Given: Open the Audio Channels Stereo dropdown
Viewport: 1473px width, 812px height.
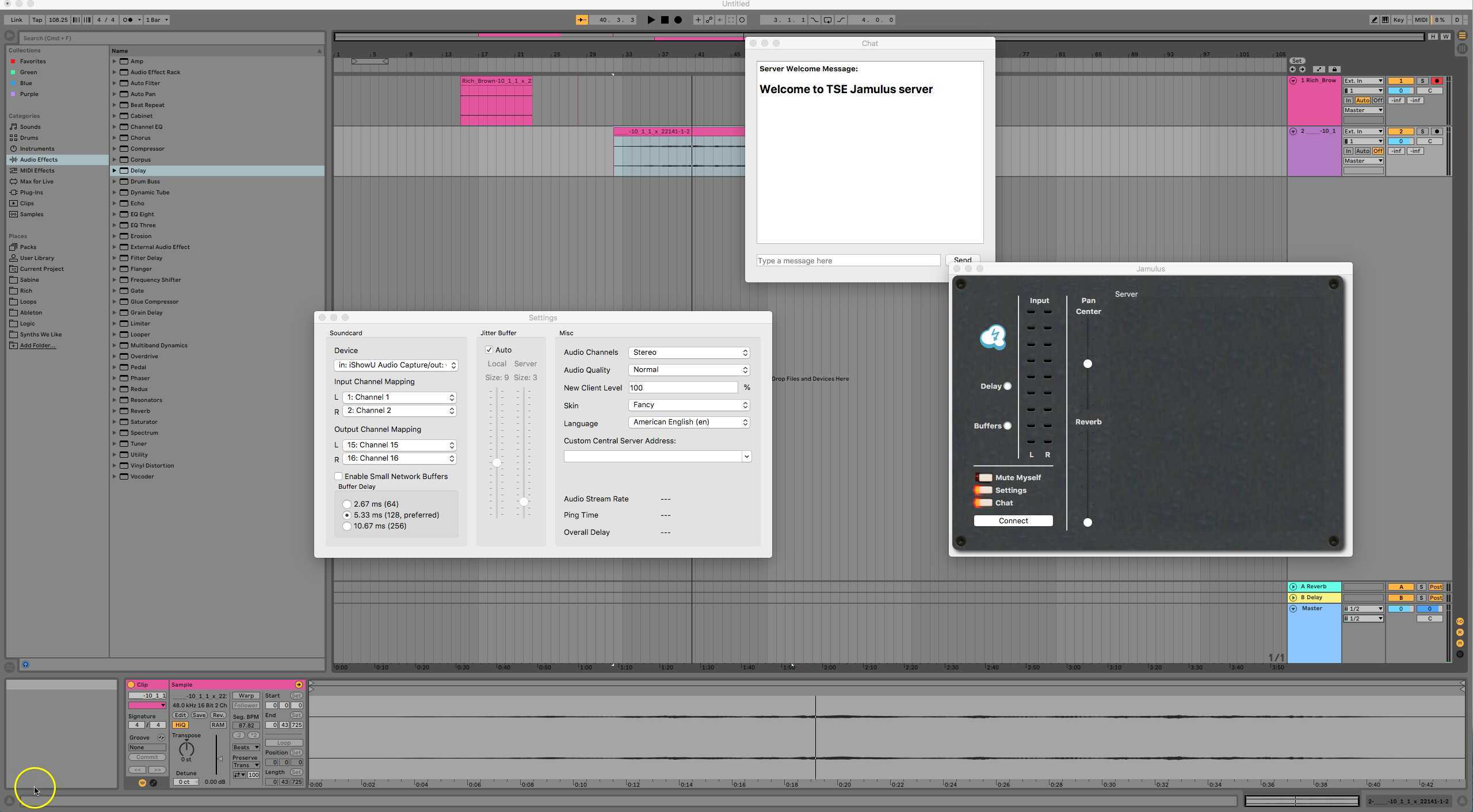Looking at the screenshot, I should (x=689, y=352).
